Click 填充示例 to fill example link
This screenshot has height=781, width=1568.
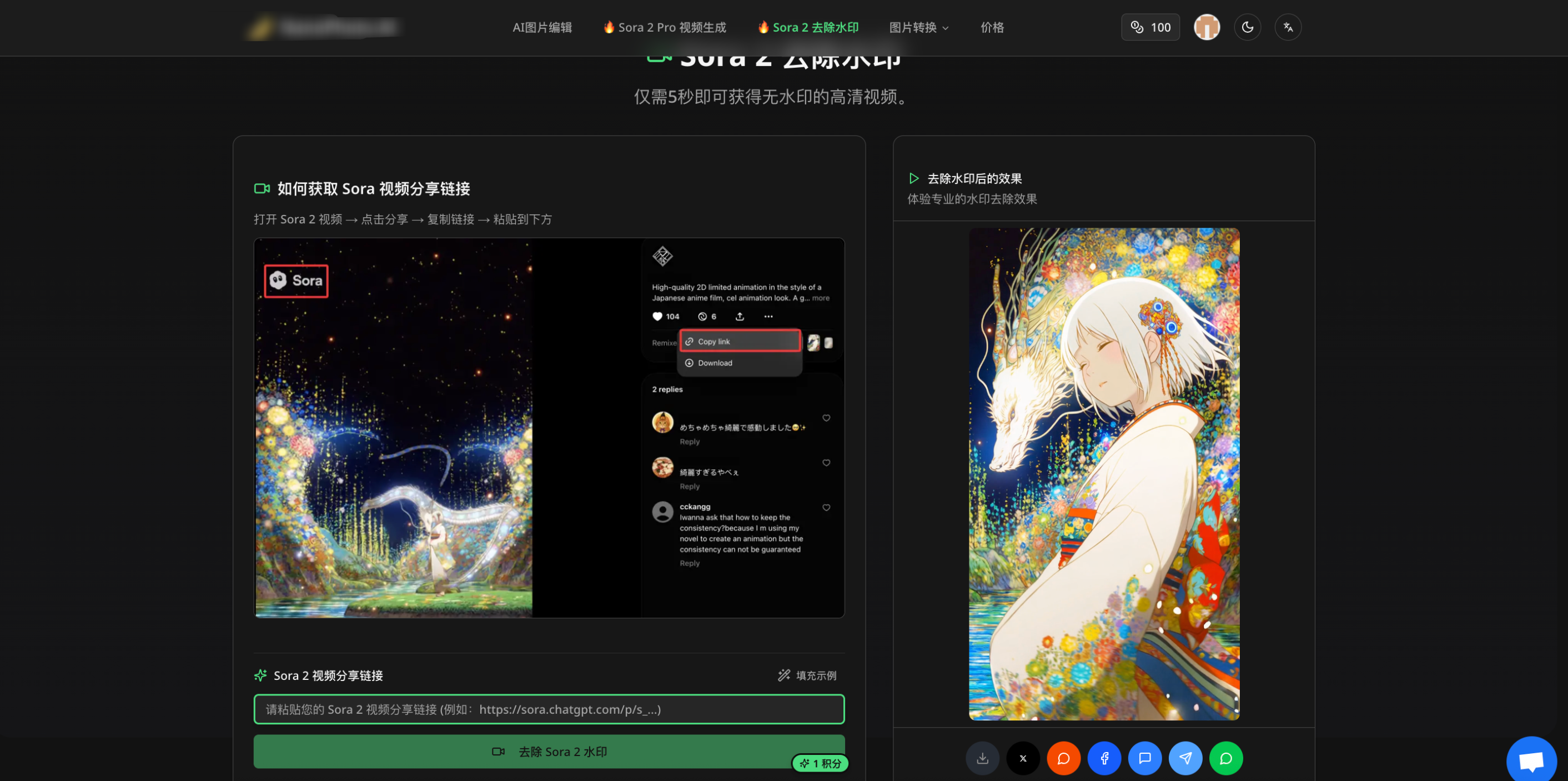[x=807, y=675]
